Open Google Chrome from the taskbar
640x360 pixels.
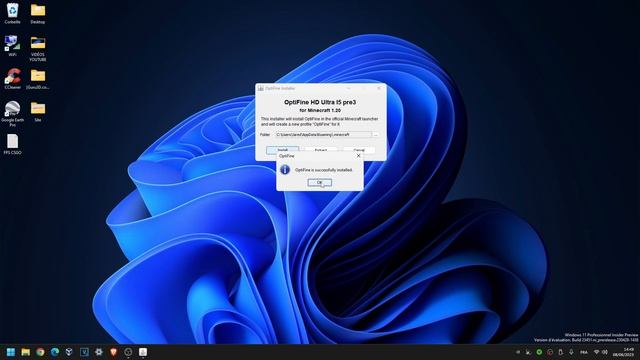pos(40,352)
